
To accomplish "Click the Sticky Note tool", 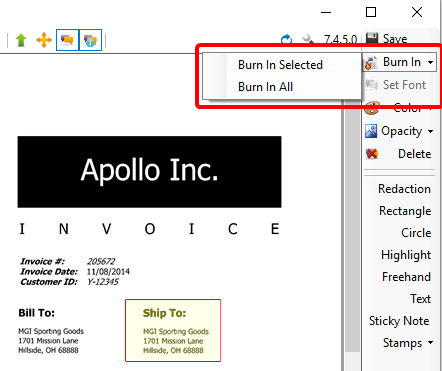I will pos(399,321).
